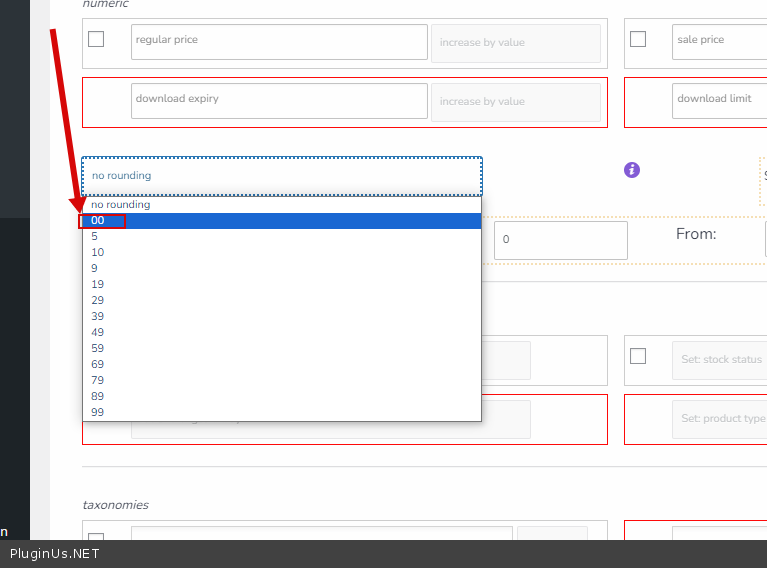Viewport: 767px width, 568px height.
Task: Choose rounding option 49
Action: [x=98, y=332]
